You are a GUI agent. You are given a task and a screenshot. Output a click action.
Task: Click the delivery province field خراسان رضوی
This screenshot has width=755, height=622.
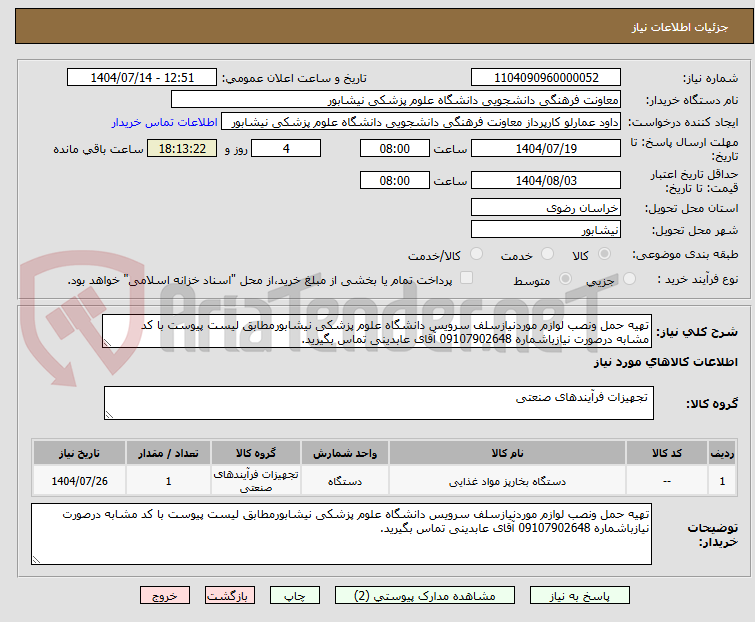546,207
